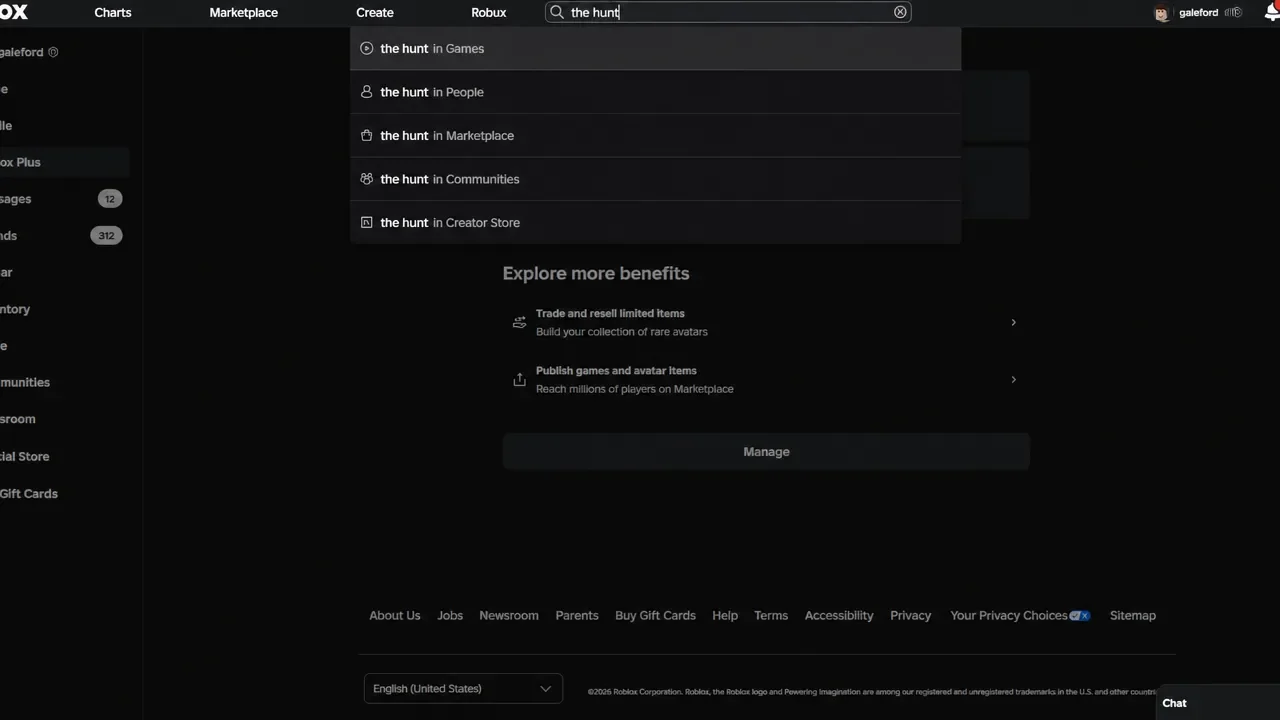
Task: Open the Gift Cards sidebar item
Action: [x=29, y=493]
